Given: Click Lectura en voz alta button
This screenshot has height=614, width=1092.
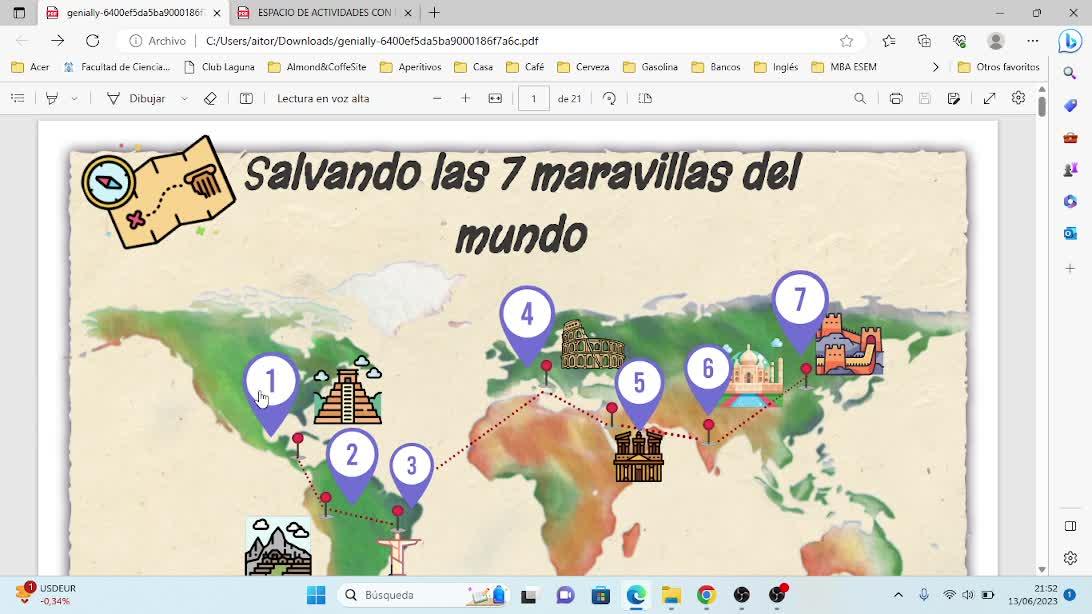Looking at the screenshot, I should coord(322,98).
